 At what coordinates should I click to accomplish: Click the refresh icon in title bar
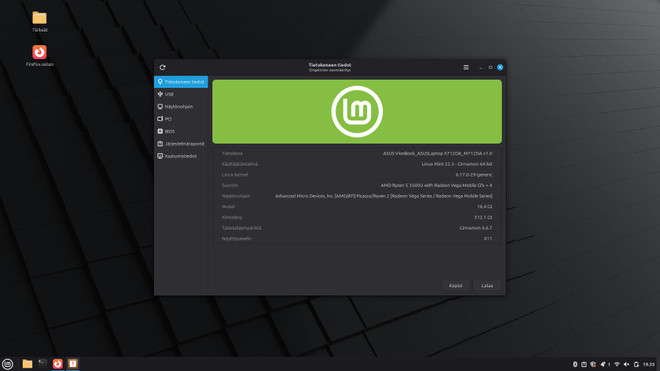click(162, 67)
